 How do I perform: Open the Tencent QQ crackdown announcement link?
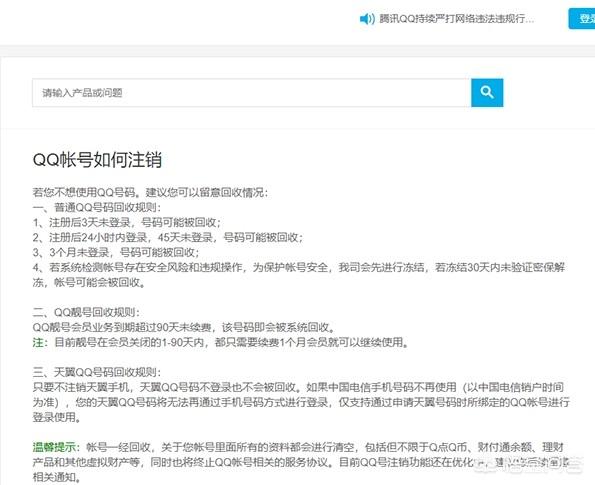456,19
